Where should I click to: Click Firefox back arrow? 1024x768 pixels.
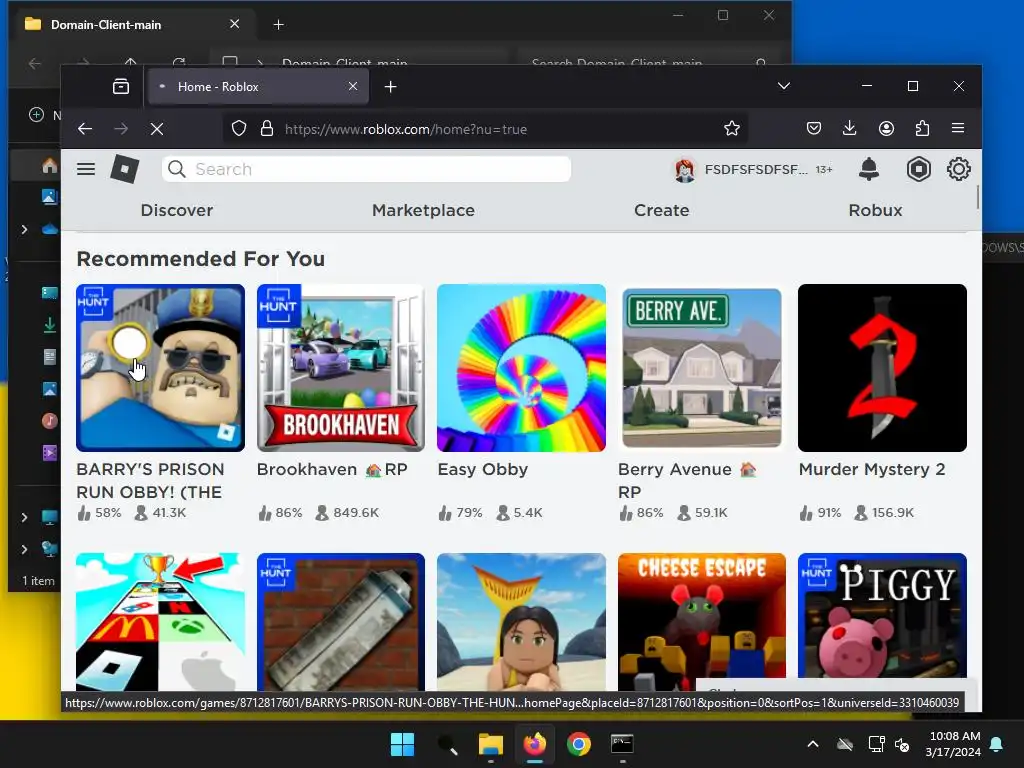coord(85,129)
